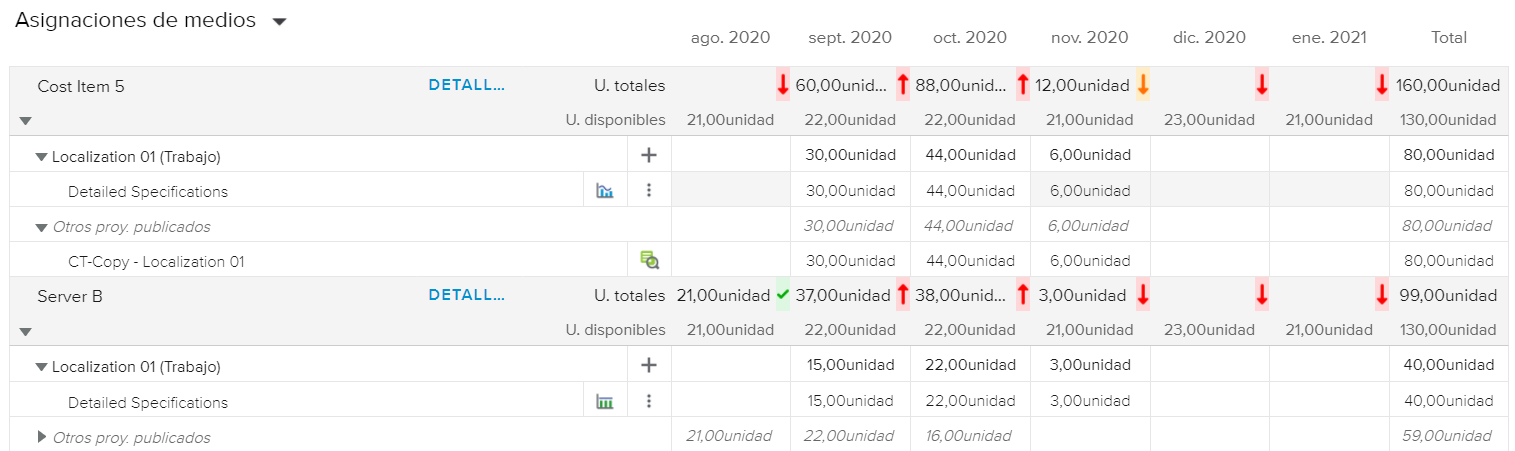Open green chart icon for Server B Detailed Specifications
This screenshot has width=1515, height=451.
[x=605, y=402]
